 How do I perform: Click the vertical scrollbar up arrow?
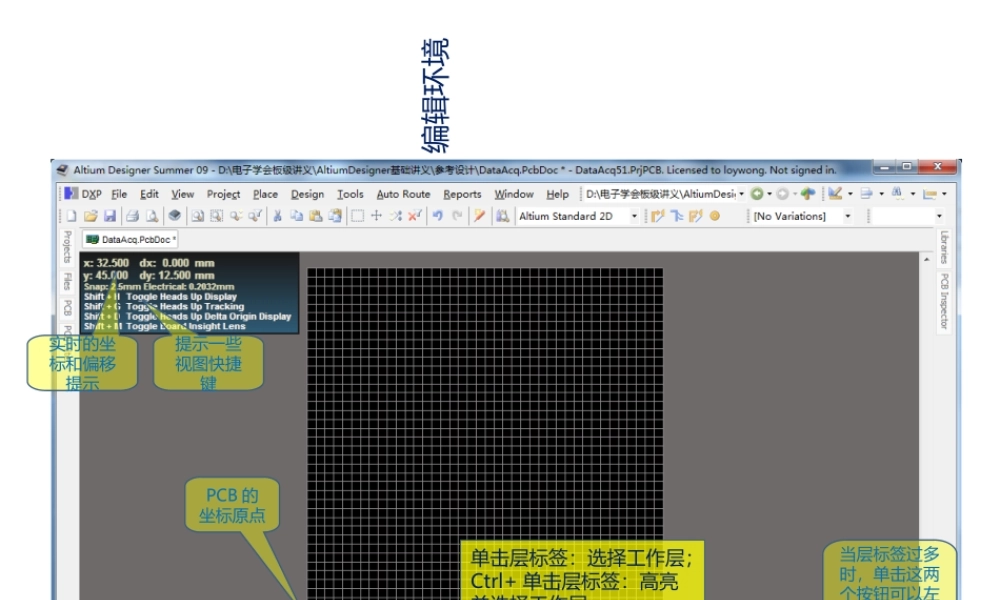926,259
